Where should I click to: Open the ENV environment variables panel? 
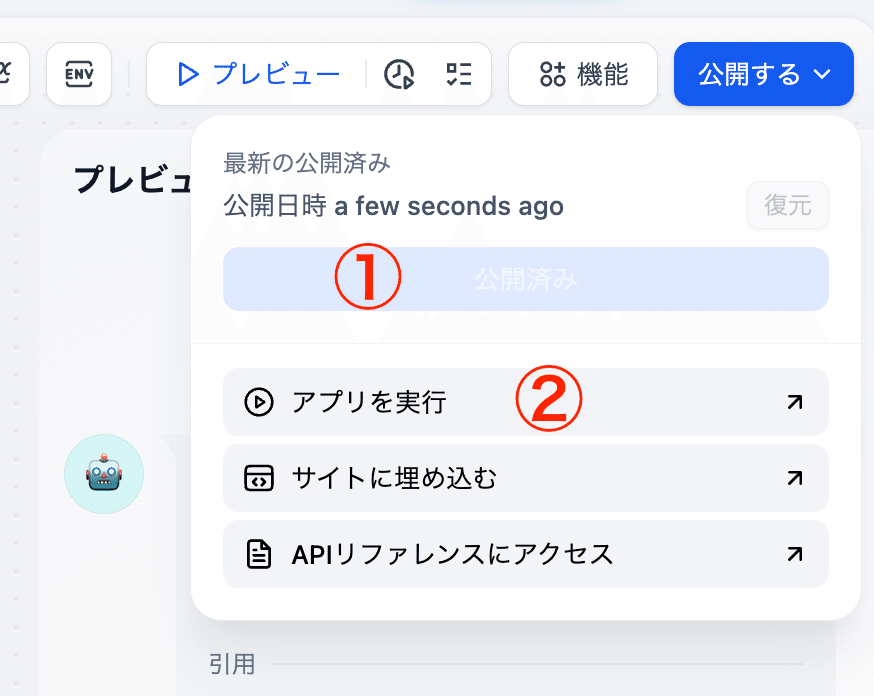(79, 73)
